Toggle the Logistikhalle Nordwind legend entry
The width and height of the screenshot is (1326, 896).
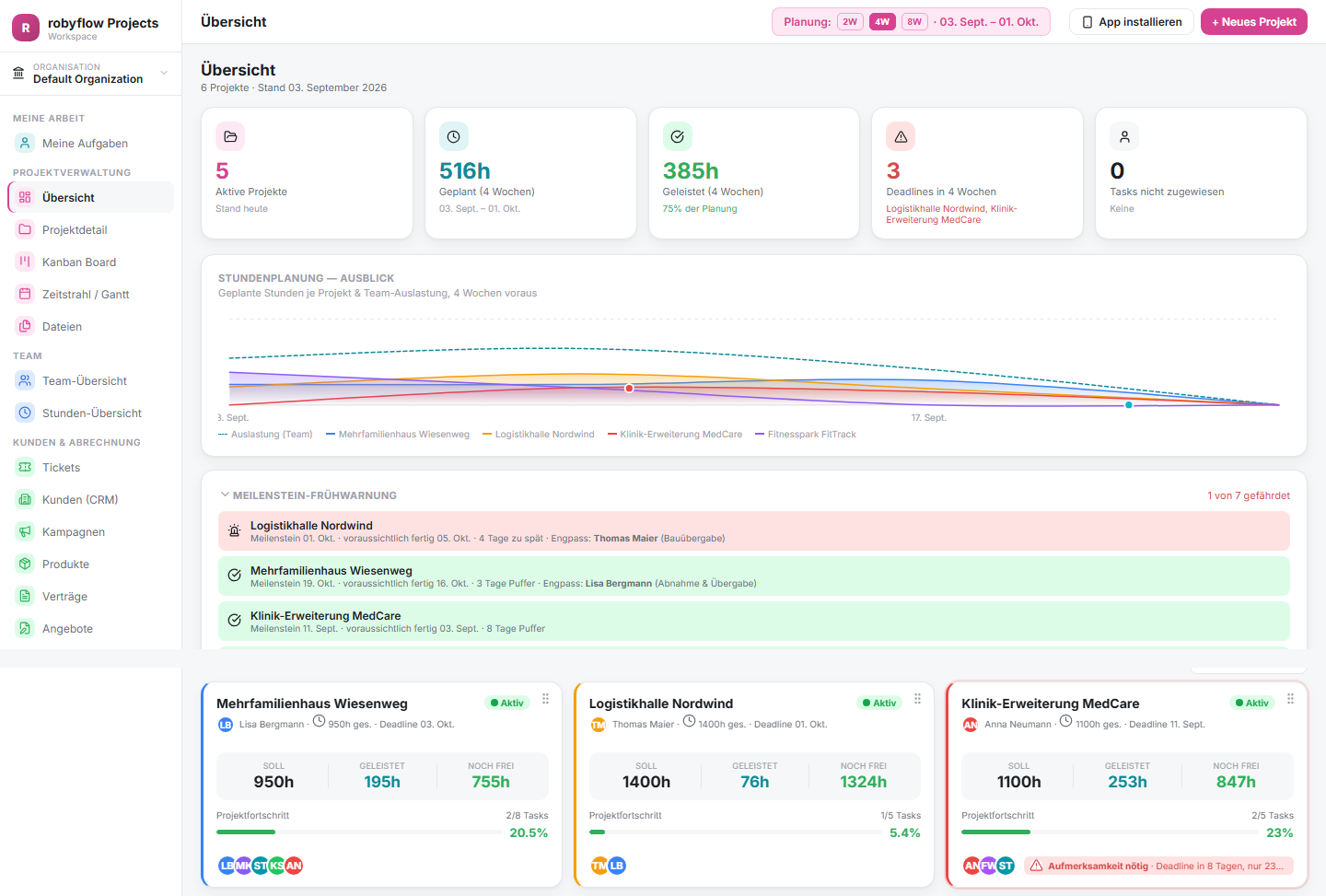tap(539, 435)
